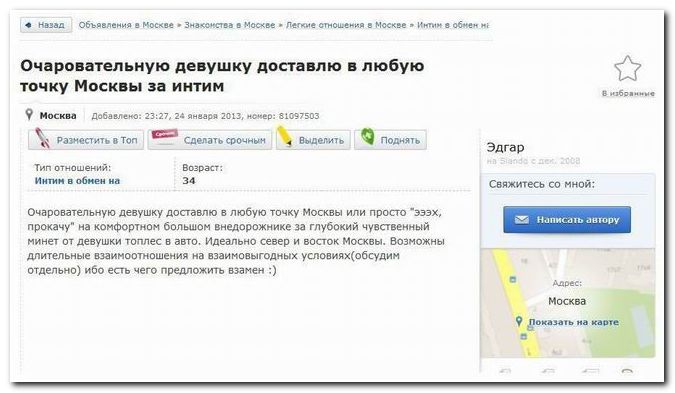The image size is (675, 393).
Task: Click the listing title heading
Action: pos(222,76)
